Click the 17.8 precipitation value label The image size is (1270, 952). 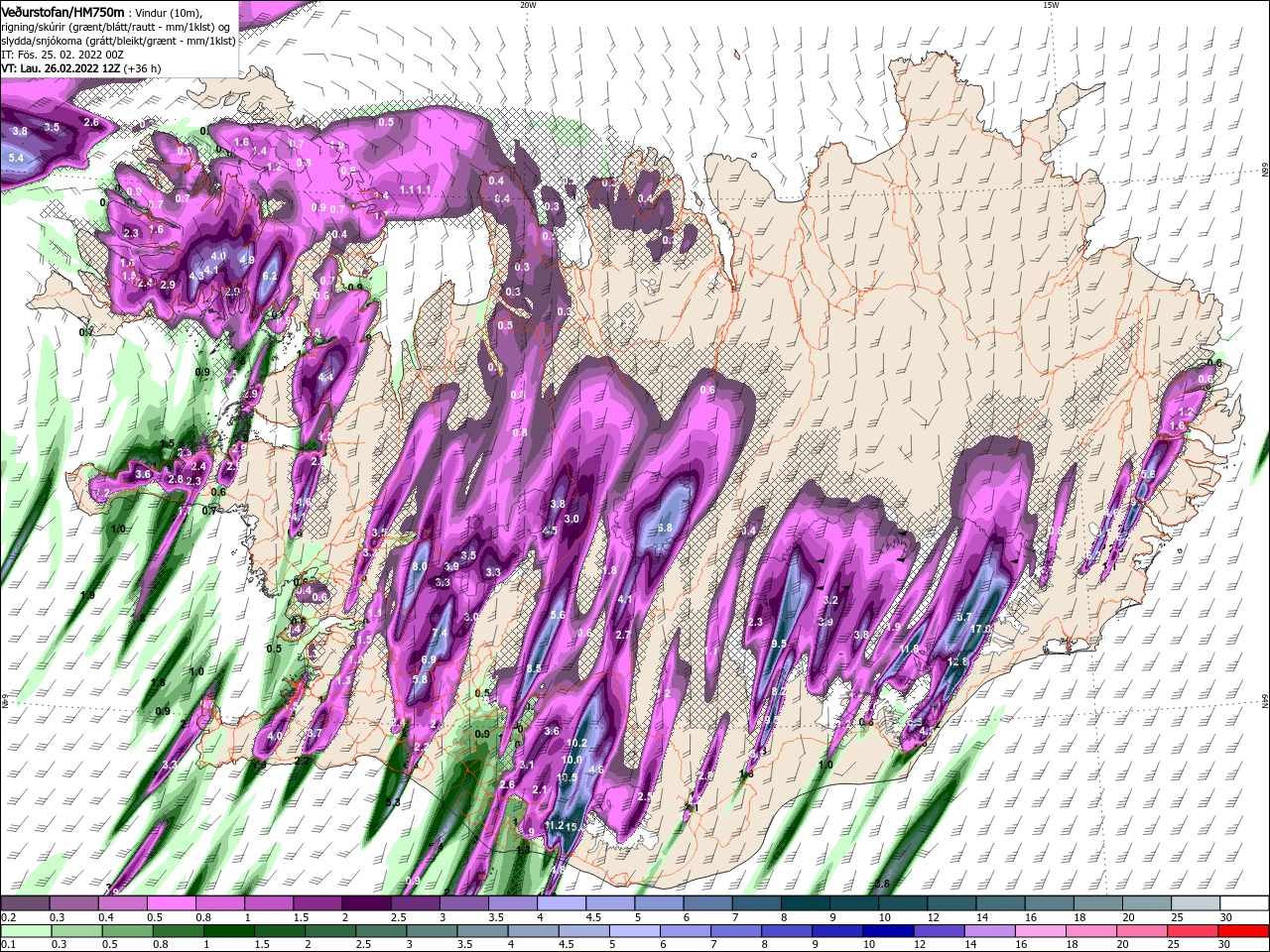981,629
